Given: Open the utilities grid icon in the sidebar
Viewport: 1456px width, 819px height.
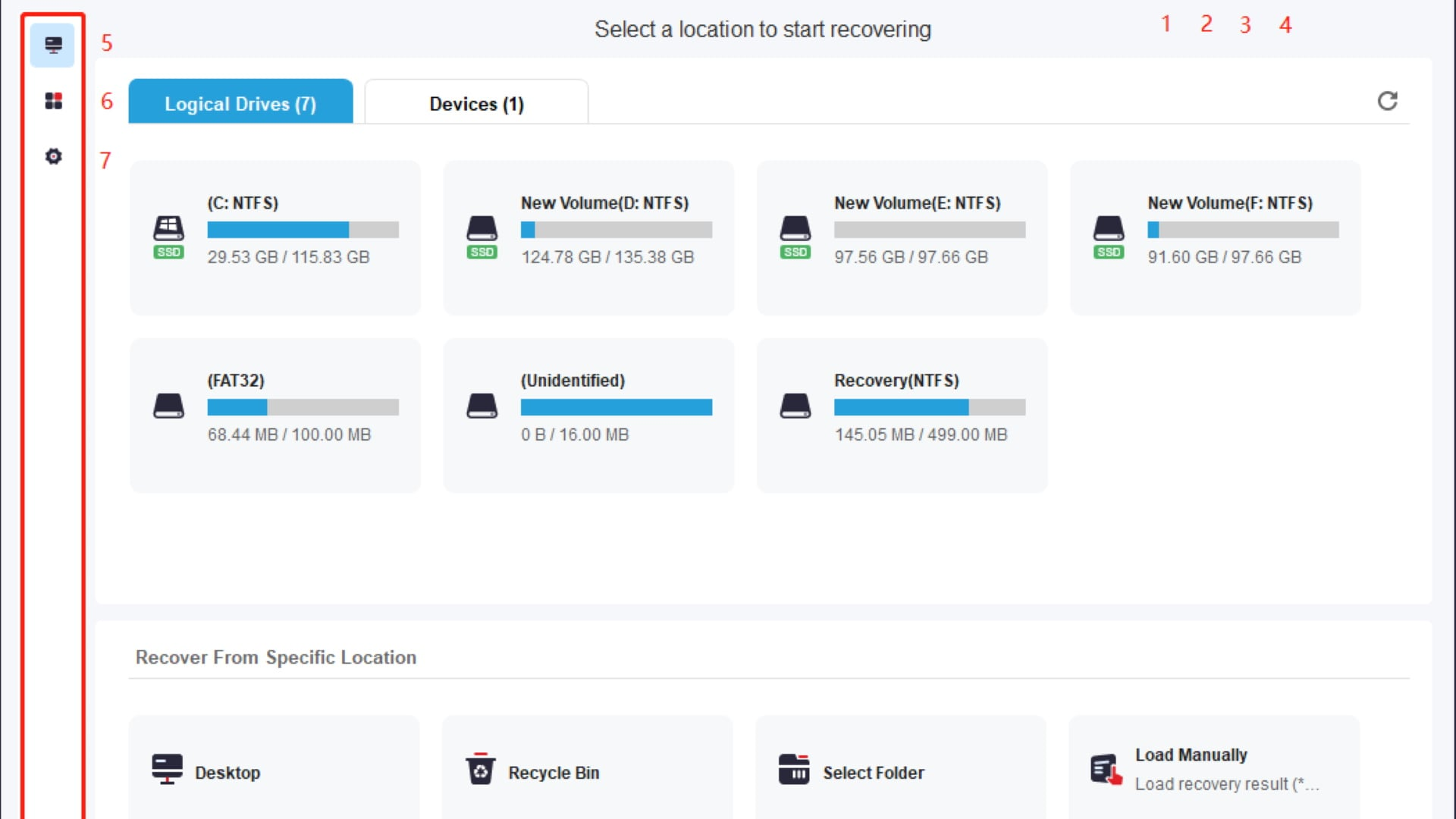Looking at the screenshot, I should click(53, 101).
